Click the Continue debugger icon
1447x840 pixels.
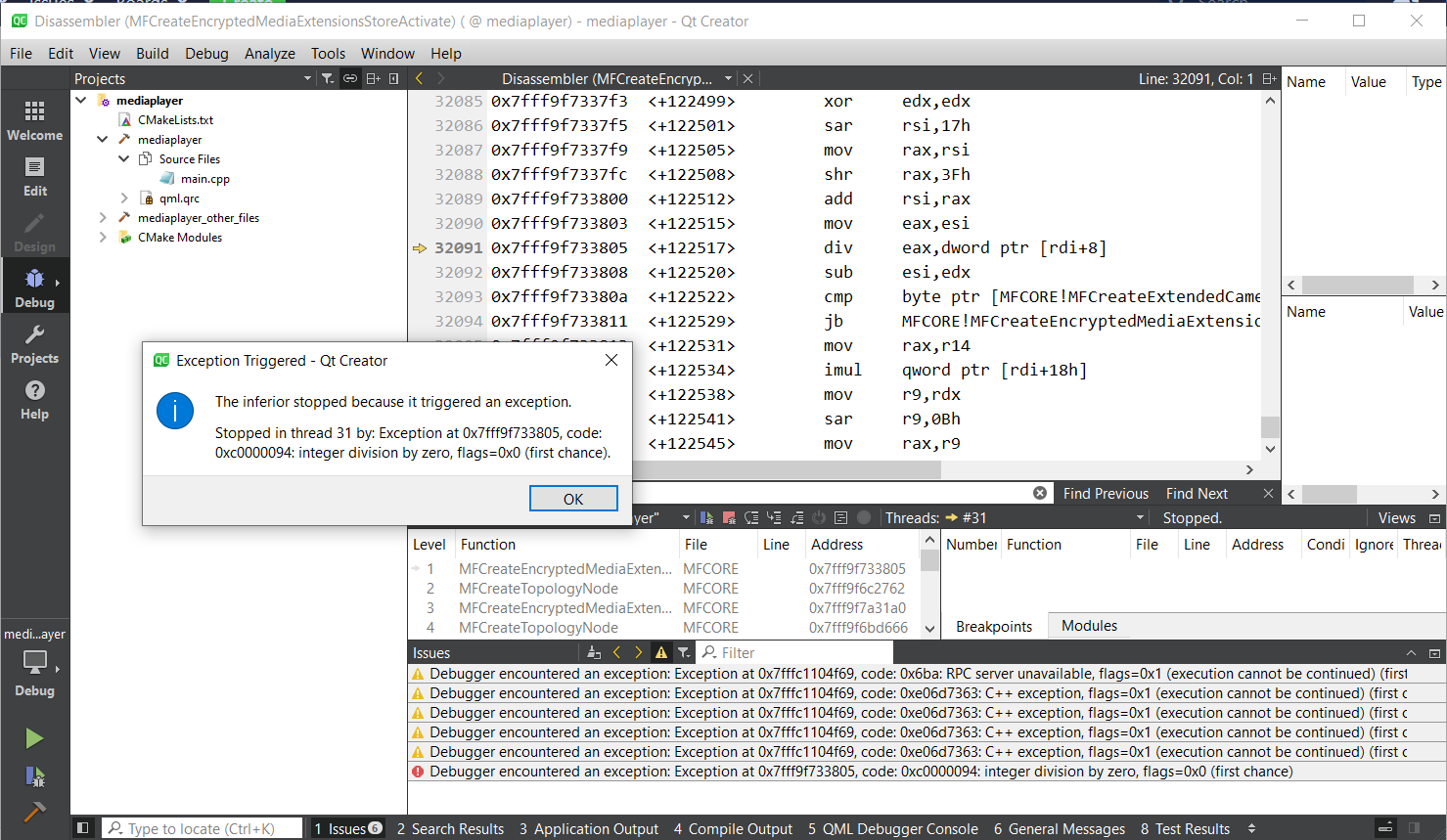[706, 517]
